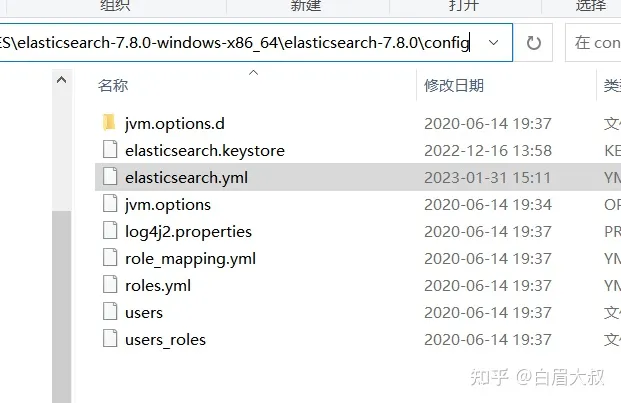621x403 pixels.
Task: Click the sort arrow above the 名称 column
Action: (253, 72)
